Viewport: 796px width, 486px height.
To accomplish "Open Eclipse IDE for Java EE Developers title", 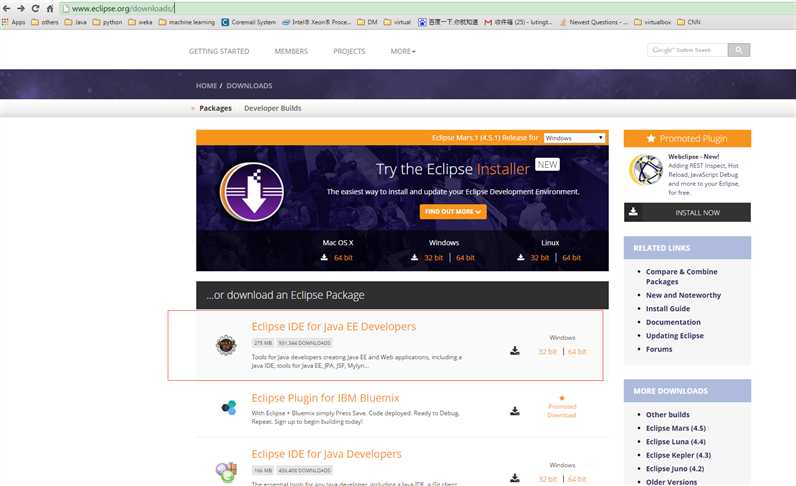I will pyautogui.click(x=334, y=327).
